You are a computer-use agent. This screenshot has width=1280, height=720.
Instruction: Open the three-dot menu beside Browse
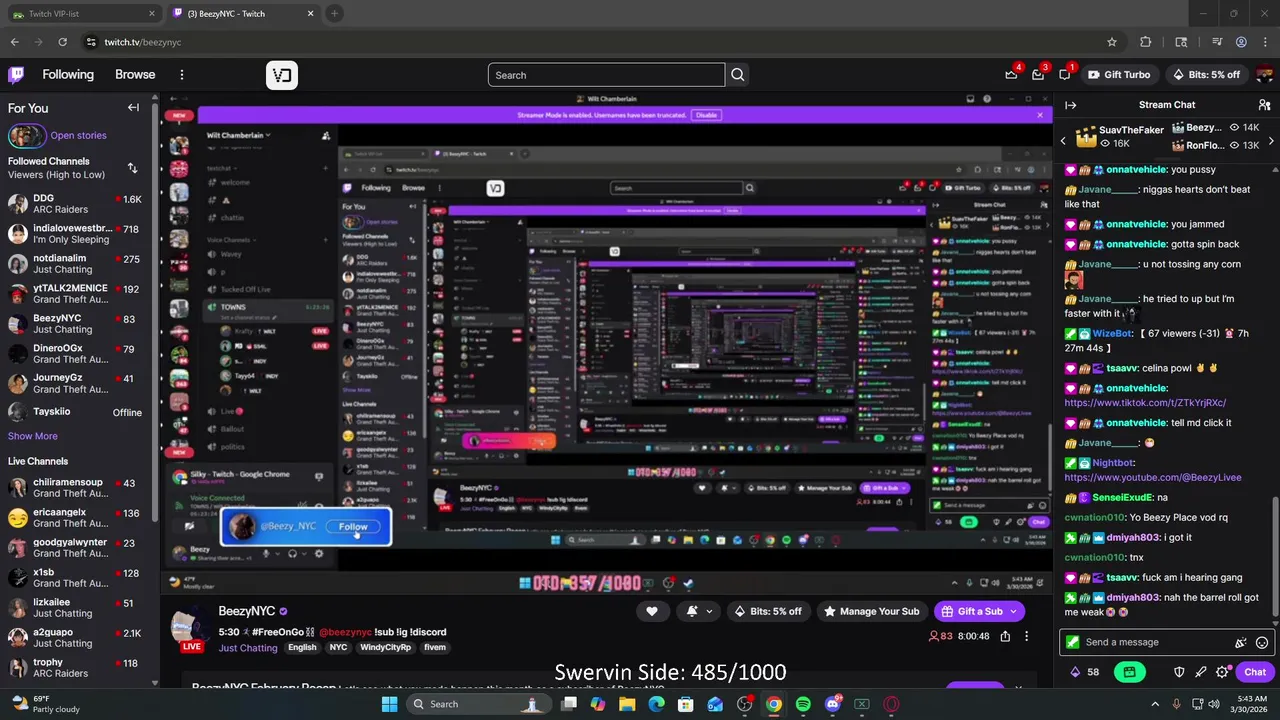[x=181, y=75]
